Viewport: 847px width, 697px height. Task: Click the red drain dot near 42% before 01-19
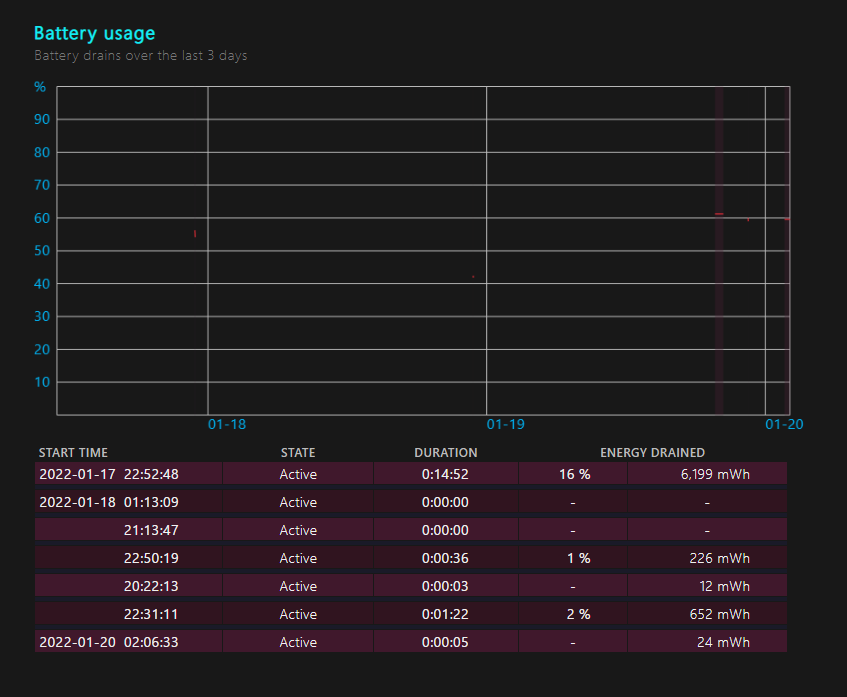[473, 277]
